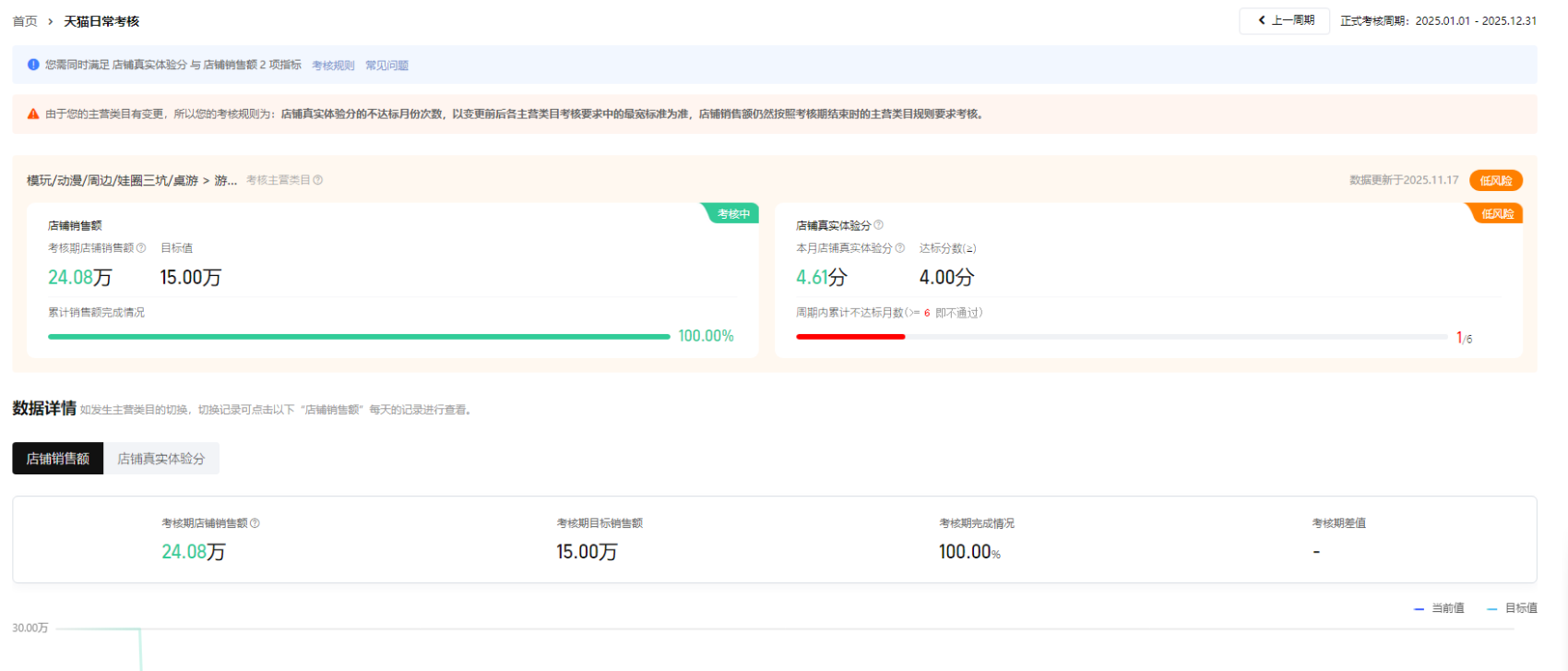The height and width of the screenshot is (671, 1568).
Task: Click the orange warning triangle icon
Action: (33, 114)
